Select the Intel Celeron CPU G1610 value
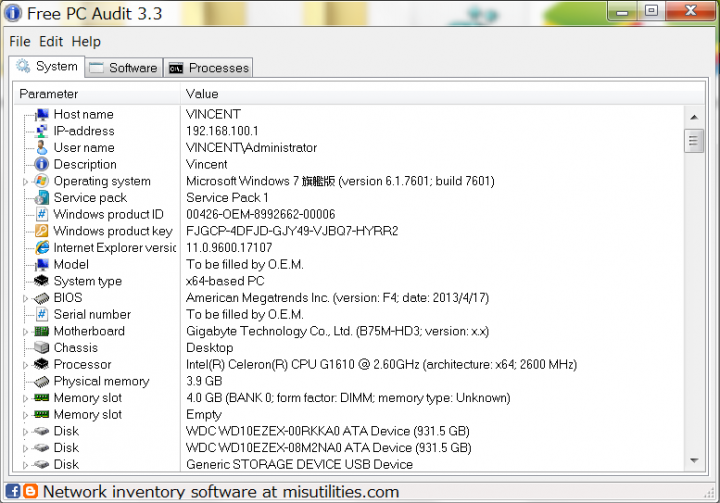The width and height of the screenshot is (720, 503). tap(381, 364)
